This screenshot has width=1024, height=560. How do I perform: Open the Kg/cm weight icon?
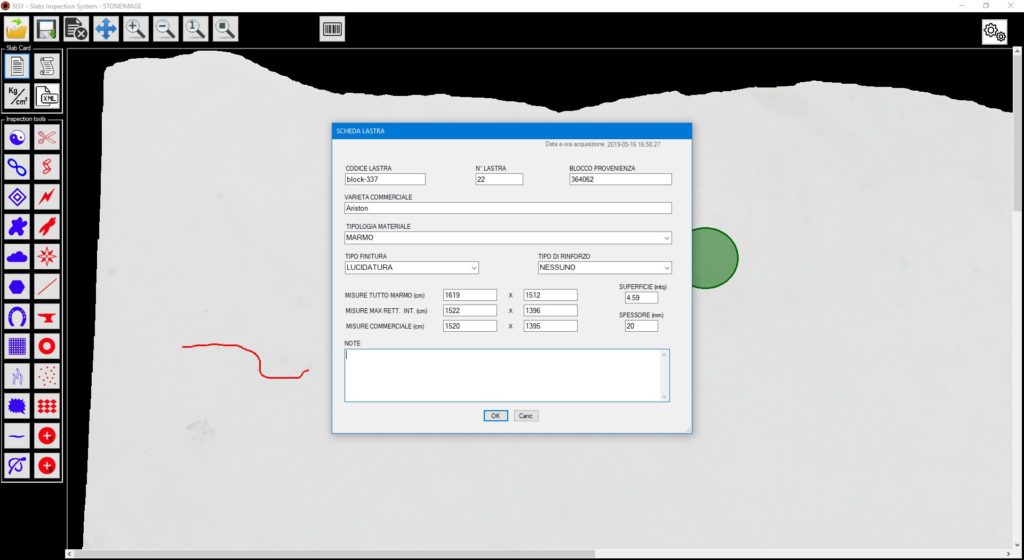click(x=17, y=97)
